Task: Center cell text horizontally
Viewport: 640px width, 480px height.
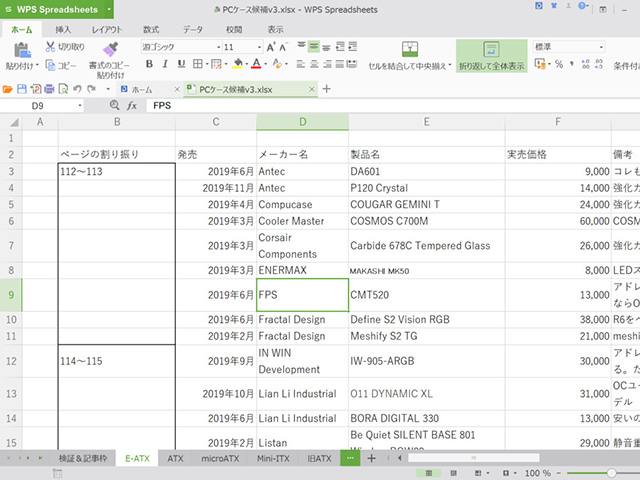Action: tap(314, 64)
